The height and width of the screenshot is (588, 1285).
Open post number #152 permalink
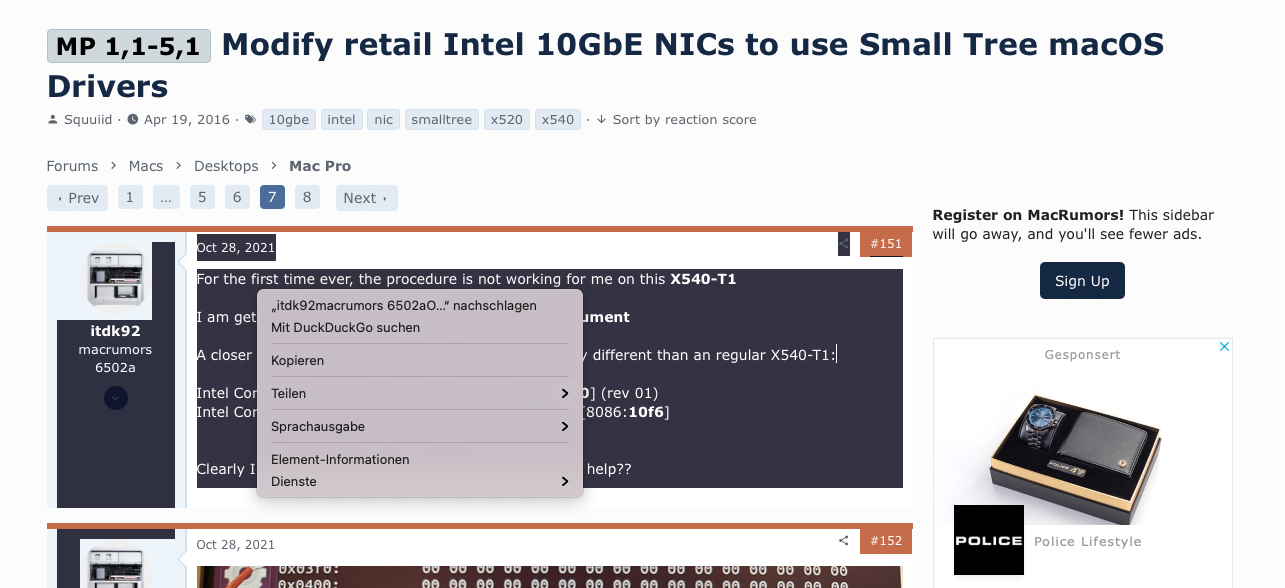tap(886, 542)
